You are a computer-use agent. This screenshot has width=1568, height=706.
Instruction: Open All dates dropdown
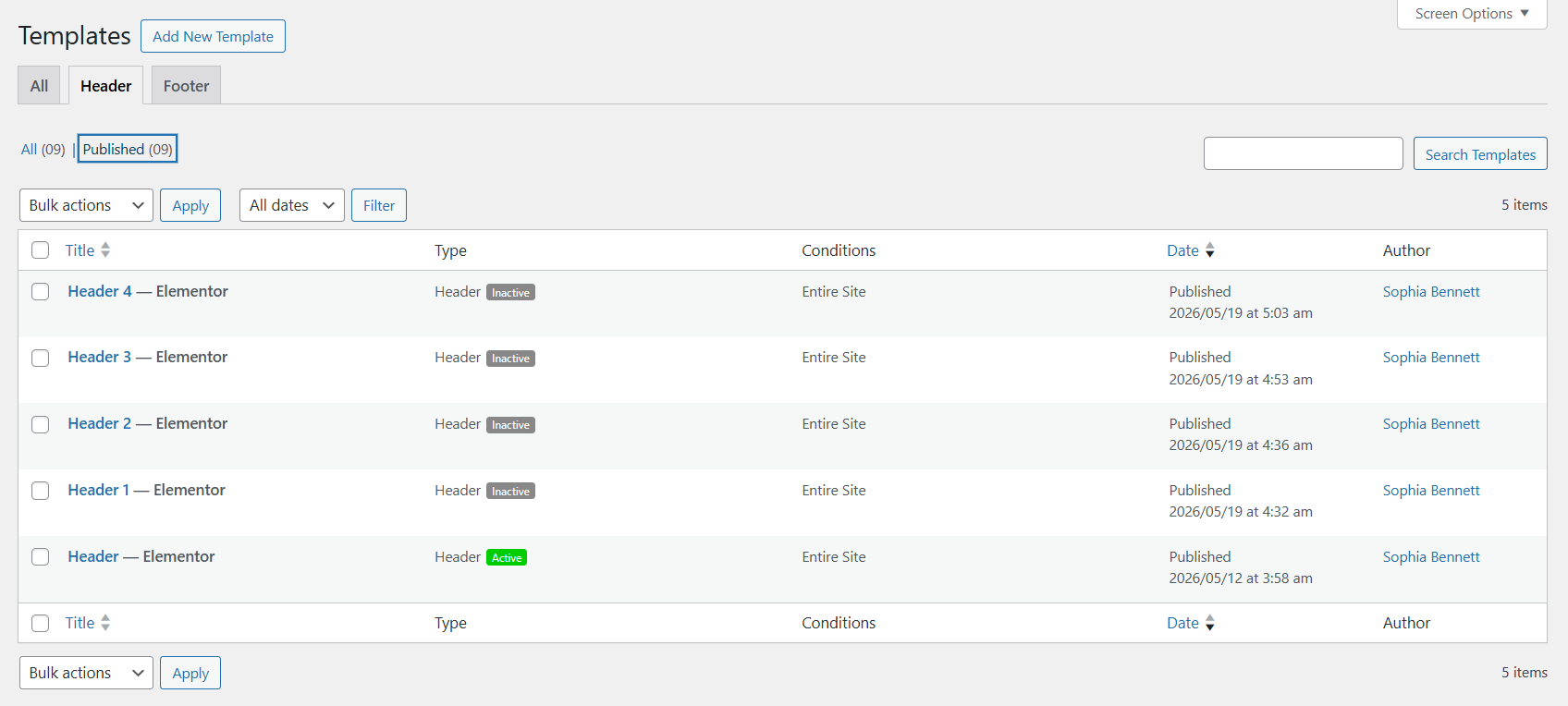(x=292, y=205)
